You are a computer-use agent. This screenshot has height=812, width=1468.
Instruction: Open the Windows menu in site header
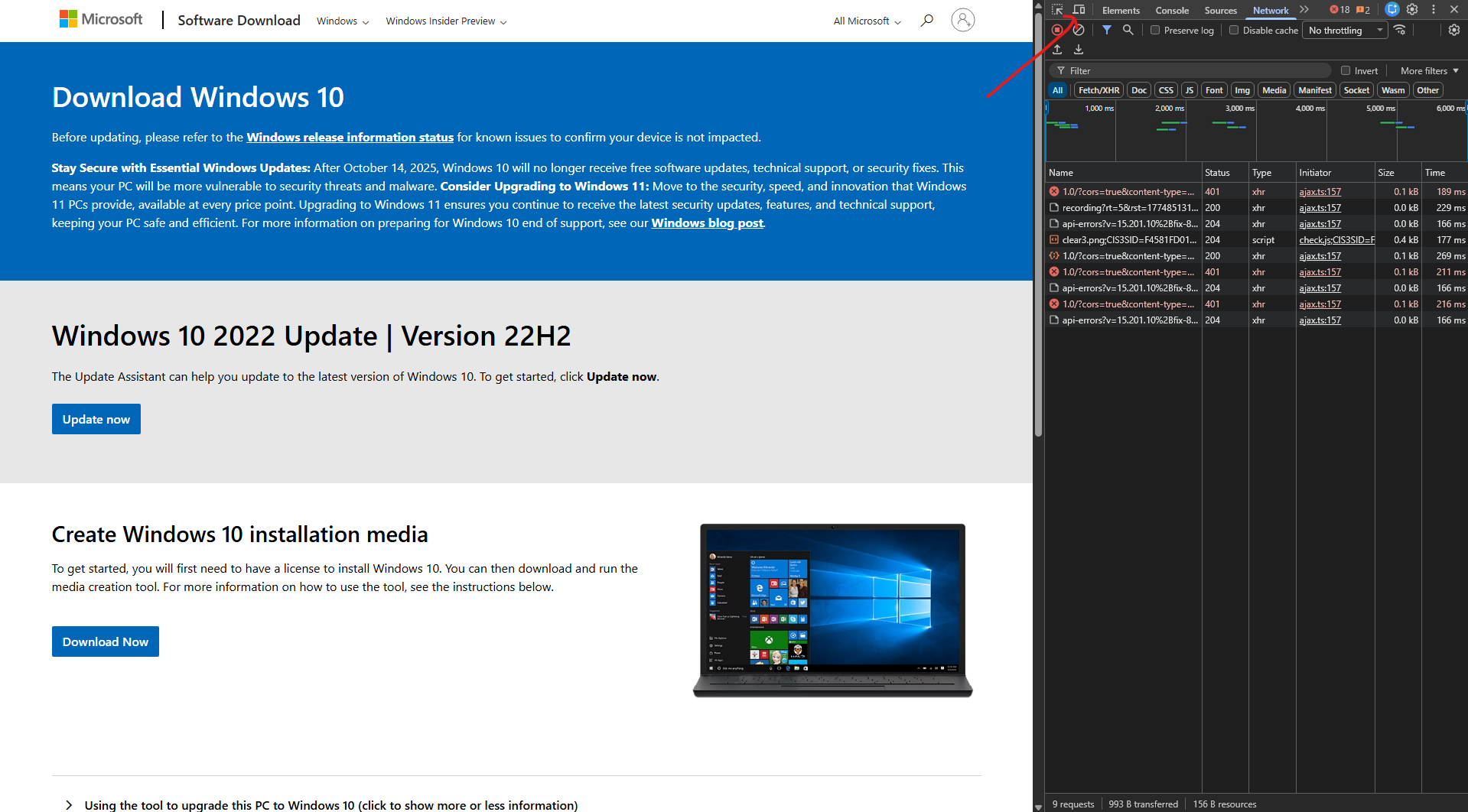[343, 21]
